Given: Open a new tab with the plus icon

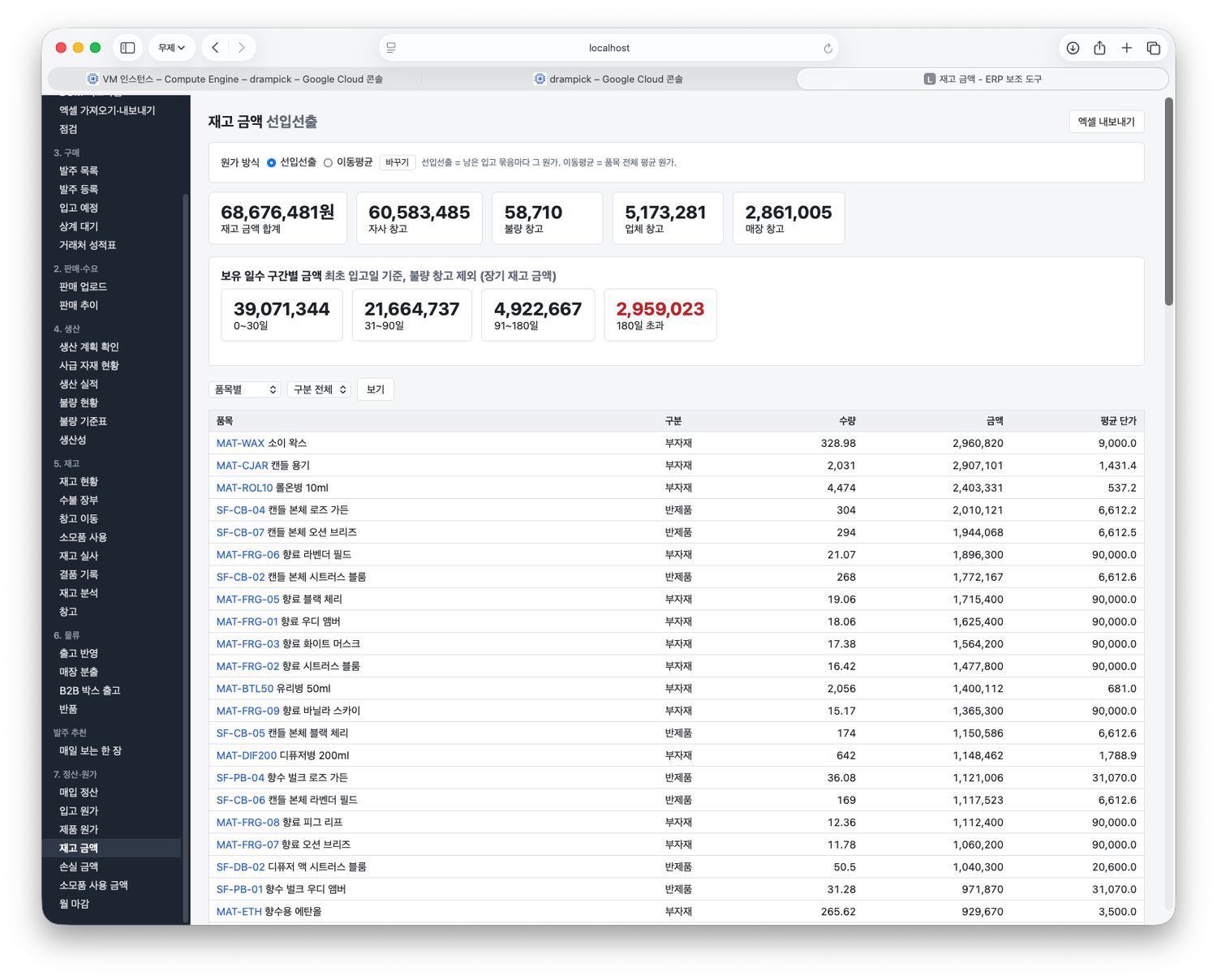Looking at the screenshot, I should click(1126, 48).
